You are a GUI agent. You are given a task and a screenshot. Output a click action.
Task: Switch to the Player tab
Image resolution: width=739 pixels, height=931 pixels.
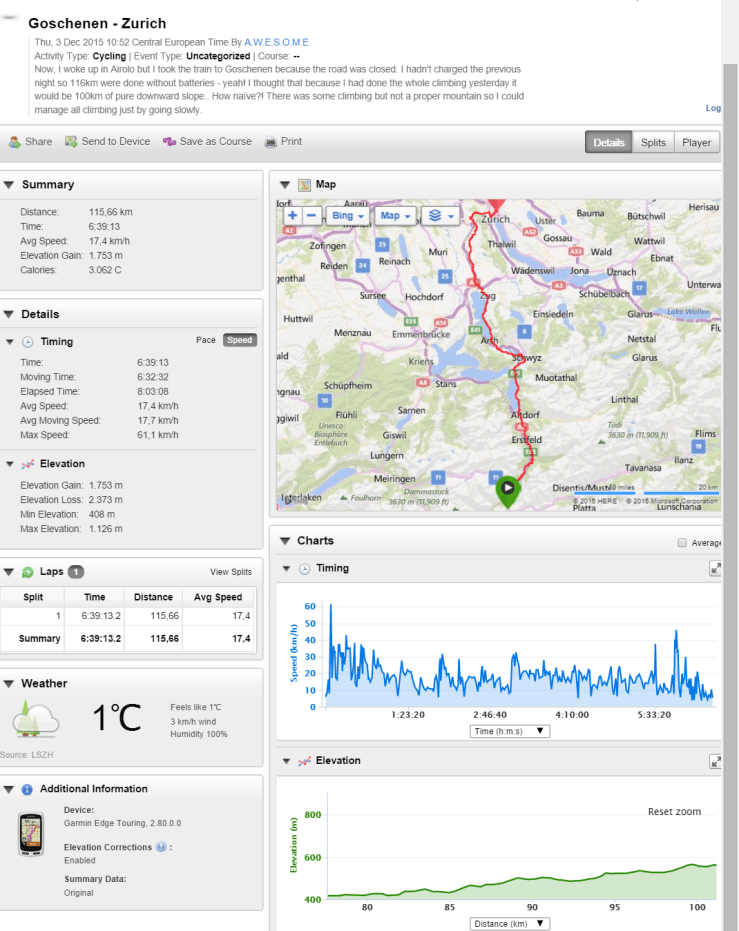click(x=696, y=142)
